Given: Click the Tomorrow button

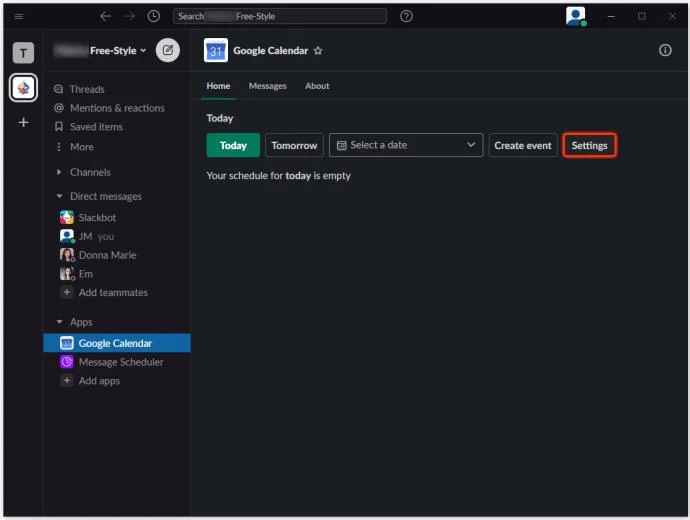Looking at the screenshot, I should coord(294,146).
